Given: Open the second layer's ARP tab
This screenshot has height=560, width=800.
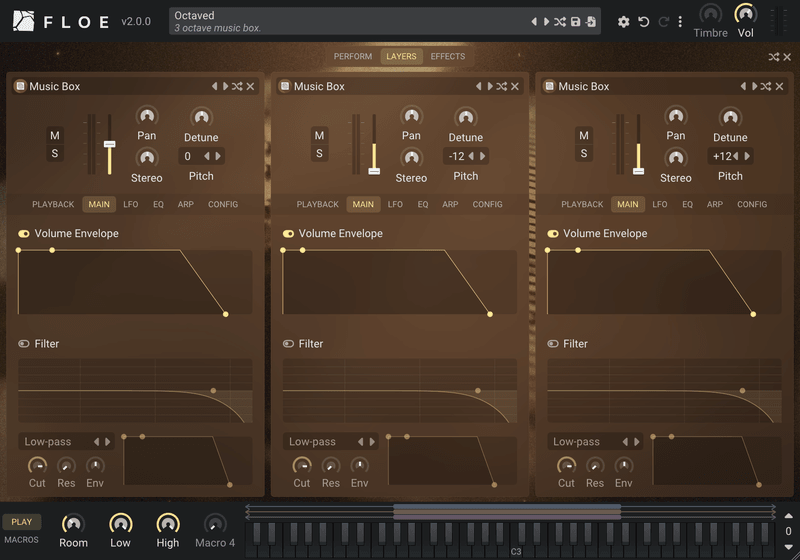Looking at the screenshot, I should 450,204.
